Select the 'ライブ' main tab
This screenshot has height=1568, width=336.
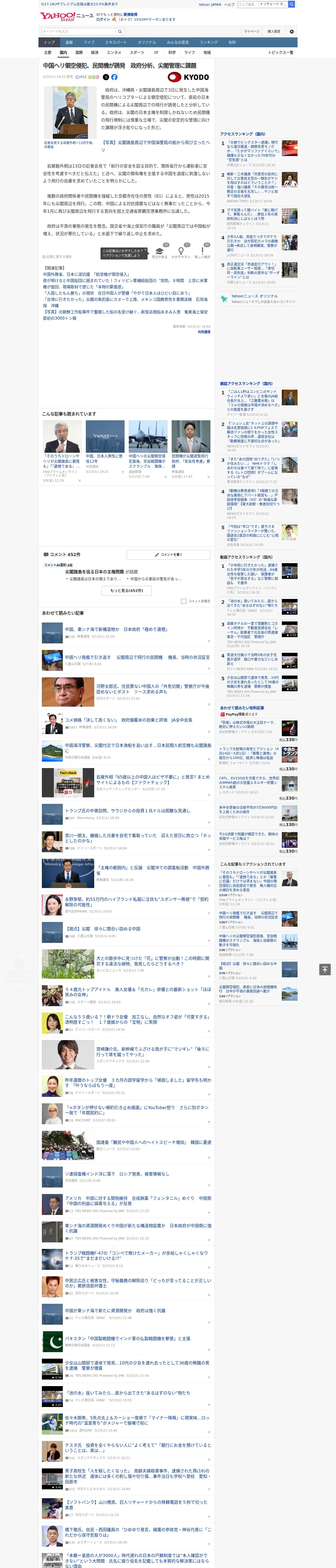click(89, 43)
